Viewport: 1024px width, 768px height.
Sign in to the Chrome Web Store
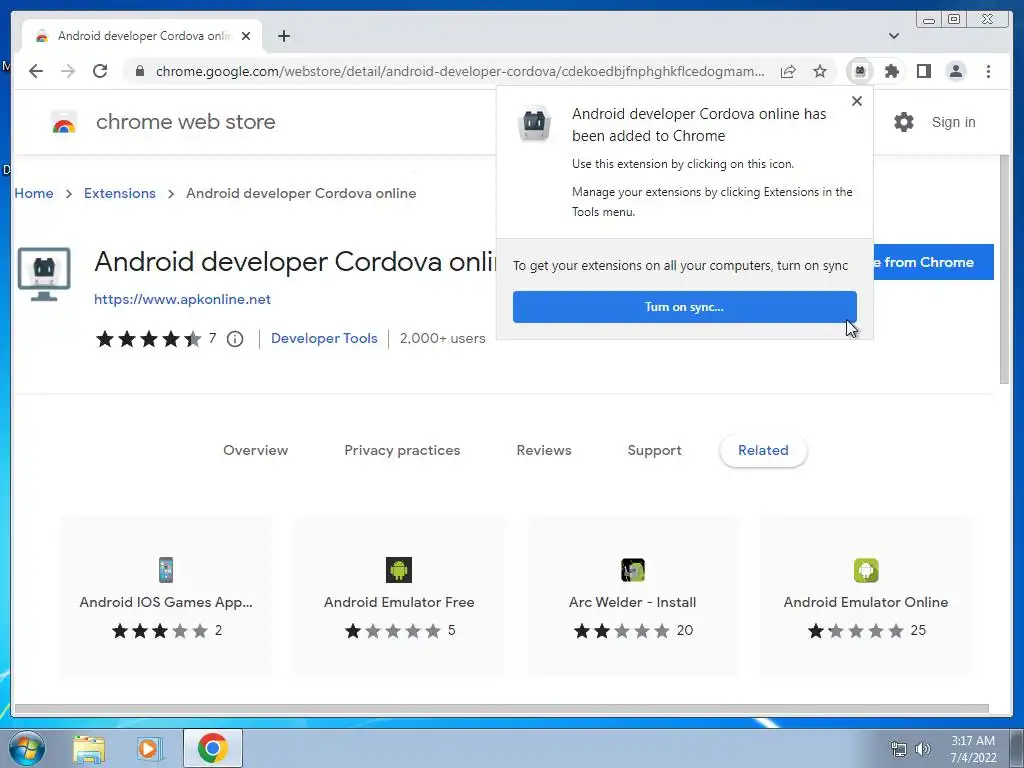click(953, 122)
